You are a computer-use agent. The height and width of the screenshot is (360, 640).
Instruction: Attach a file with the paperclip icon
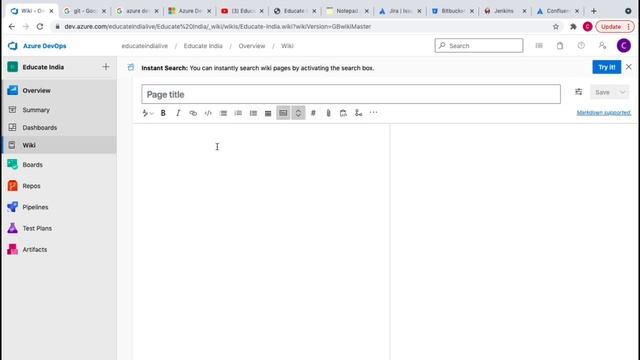pos(328,113)
